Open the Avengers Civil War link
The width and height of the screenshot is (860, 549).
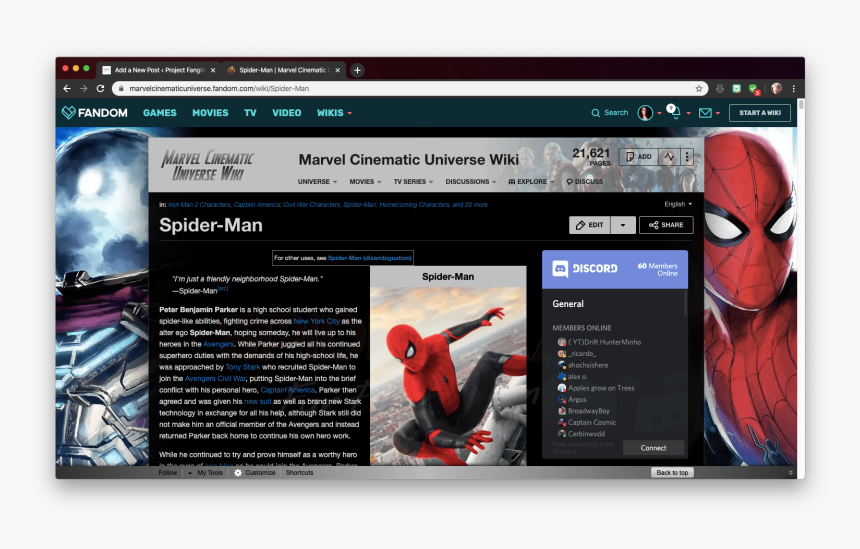point(215,379)
